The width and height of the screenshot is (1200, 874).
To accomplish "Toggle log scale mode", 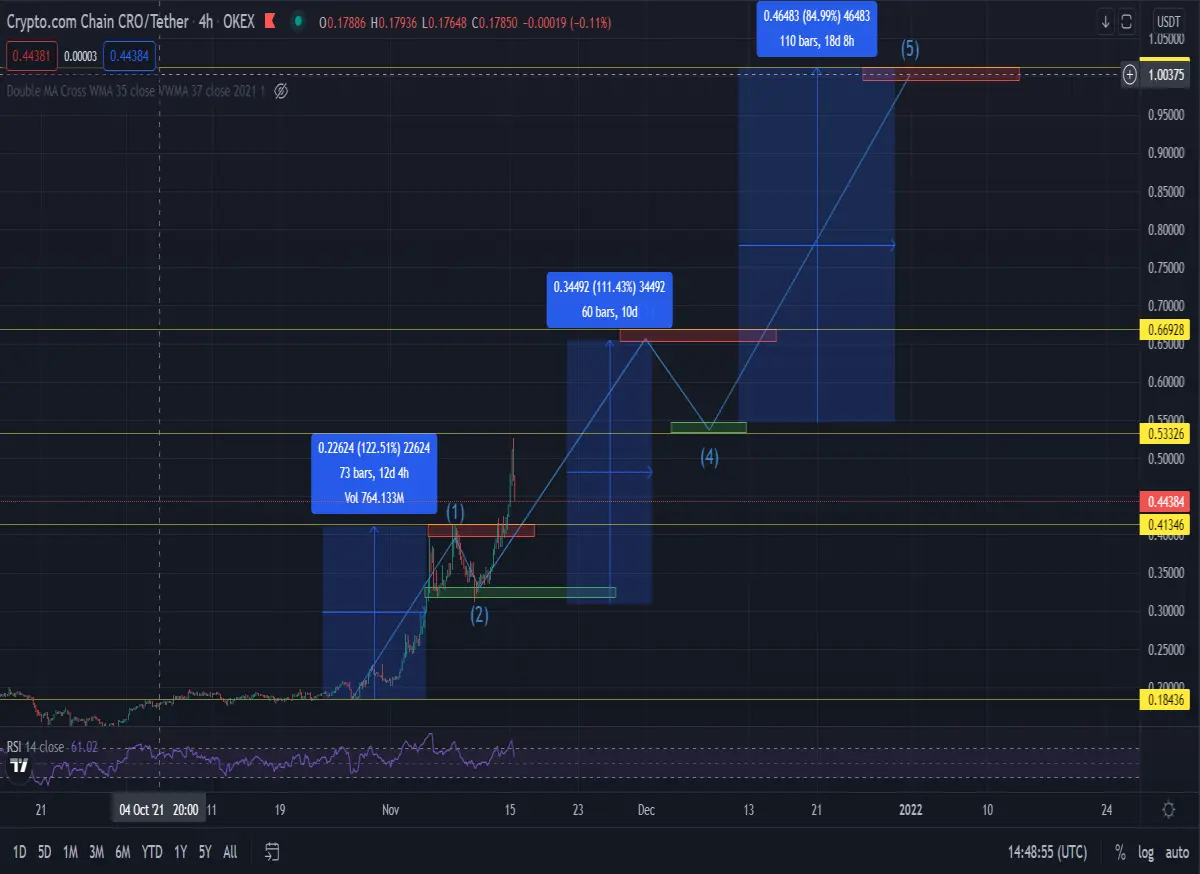I will pos(1146,852).
